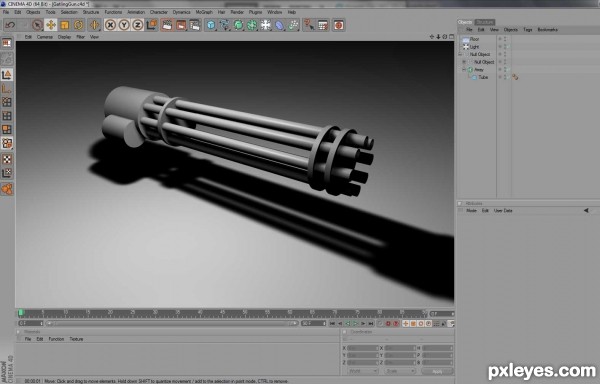The image size is (600, 384).
Task: Open the Material Manager Texture menu
Action: click(x=76, y=339)
